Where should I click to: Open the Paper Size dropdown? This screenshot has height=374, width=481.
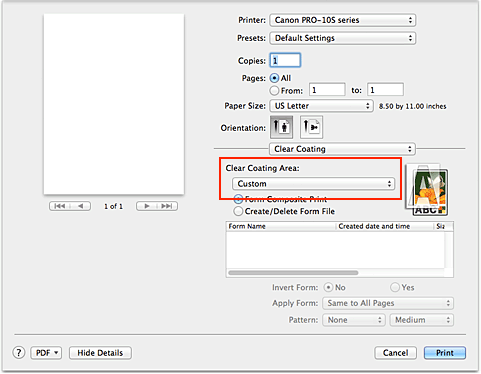tap(321, 106)
